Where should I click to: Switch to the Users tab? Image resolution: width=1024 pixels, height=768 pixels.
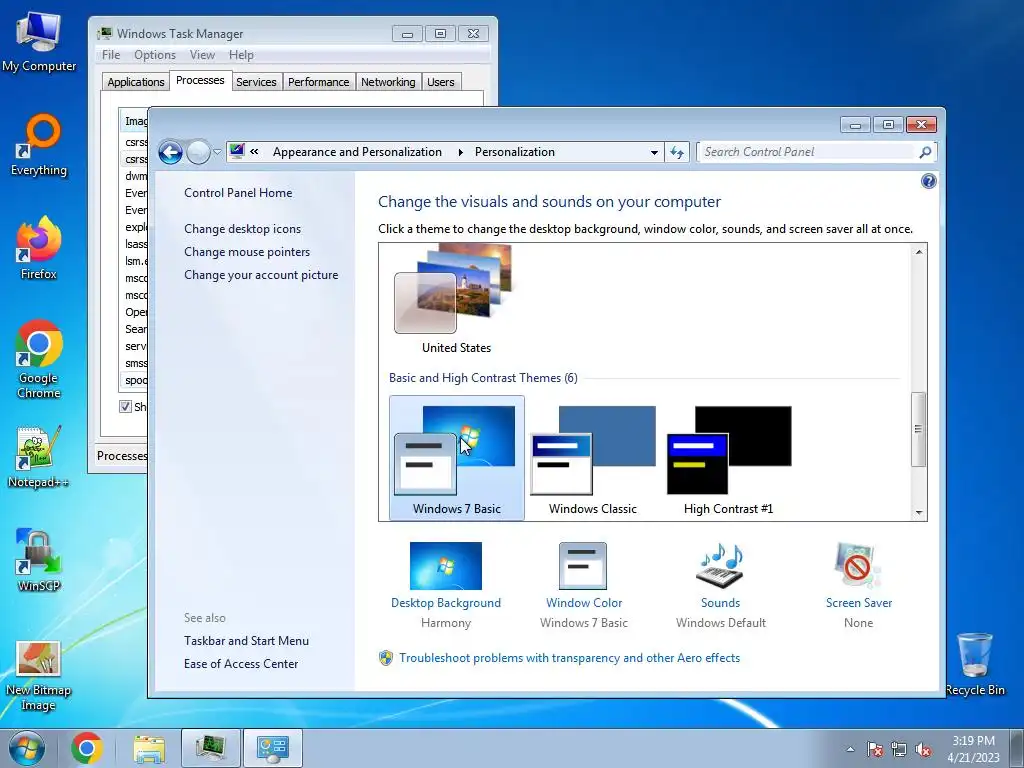click(441, 82)
